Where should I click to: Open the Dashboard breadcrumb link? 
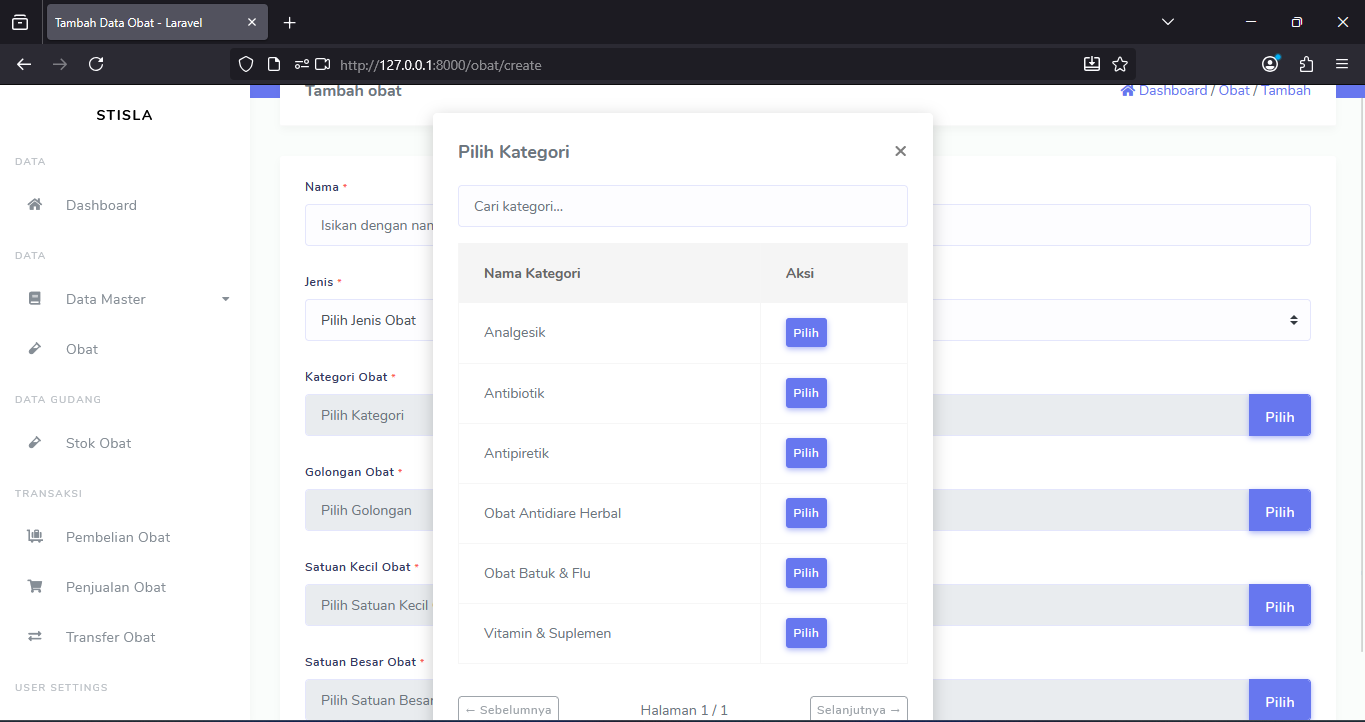tap(1172, 91)
